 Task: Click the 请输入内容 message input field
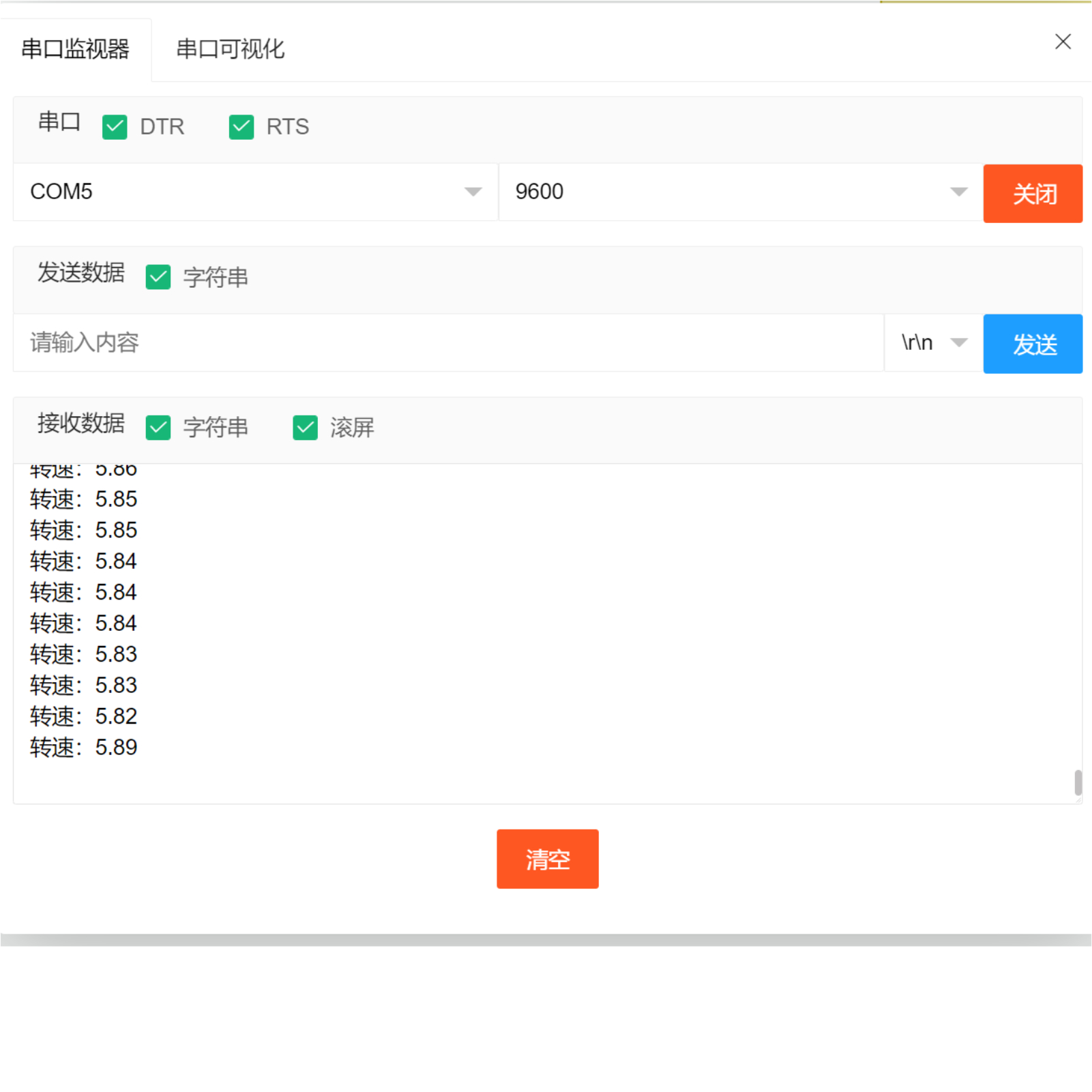point(443,343)
